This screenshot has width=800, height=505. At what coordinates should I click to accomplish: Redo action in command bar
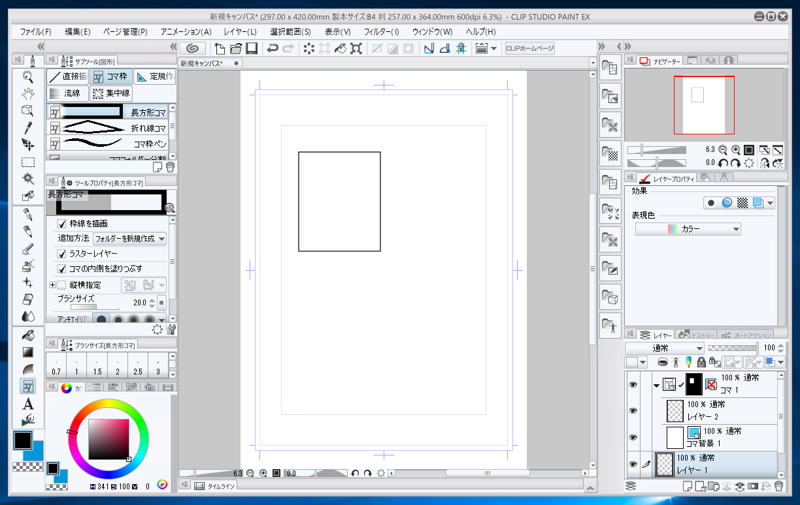[288, 48]
